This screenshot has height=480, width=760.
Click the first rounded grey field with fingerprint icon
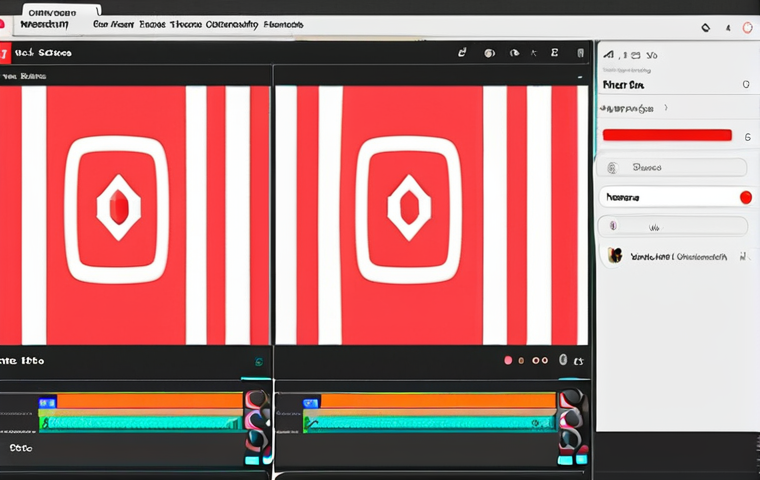673,167
